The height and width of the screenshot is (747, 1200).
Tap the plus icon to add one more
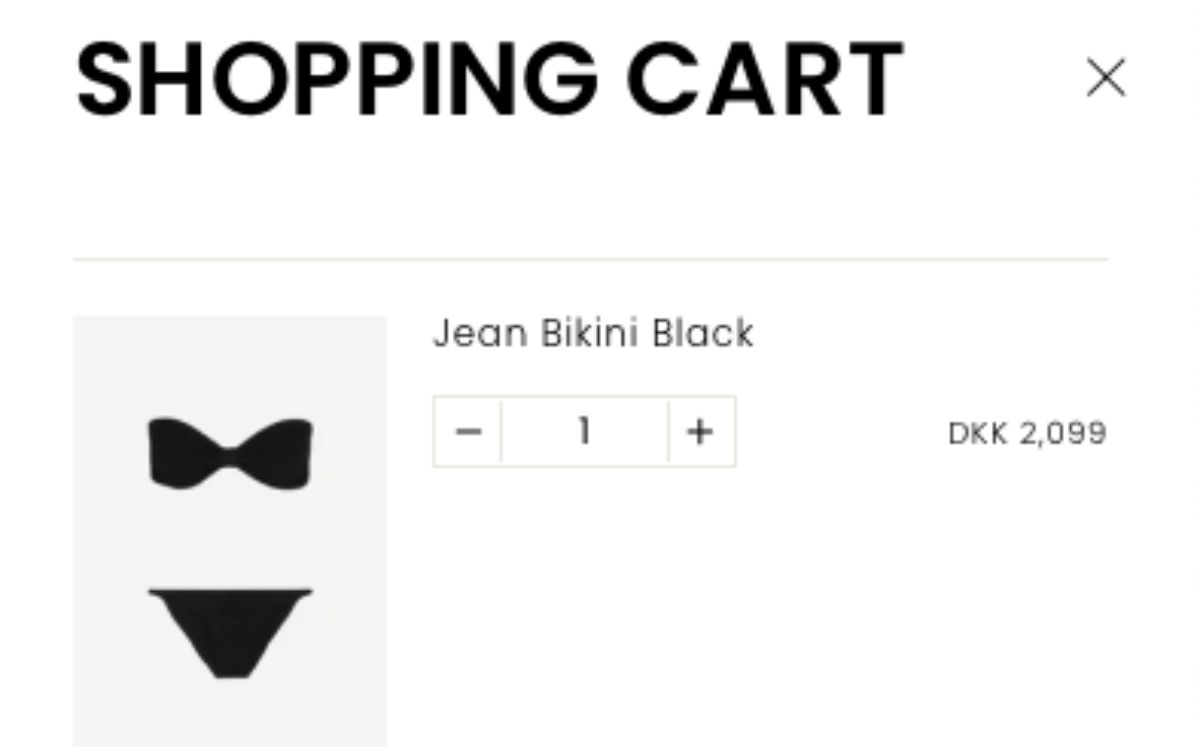coord(701,432)
